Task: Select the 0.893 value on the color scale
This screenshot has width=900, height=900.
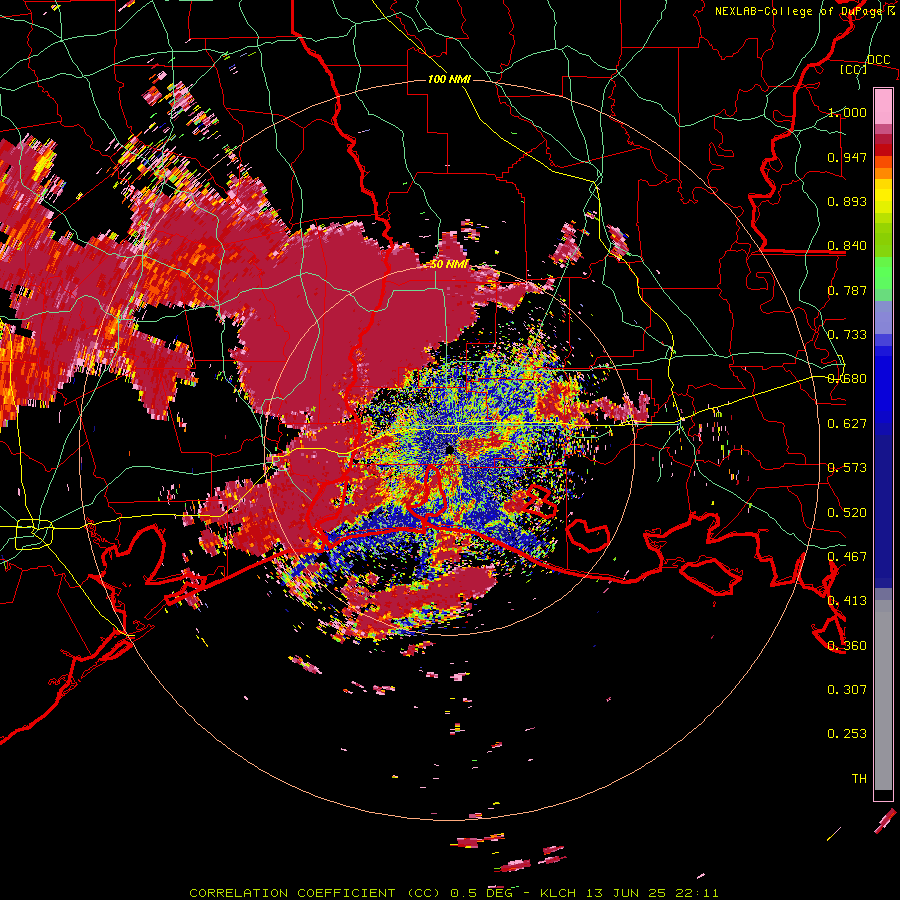Action: (x=847, y=201)
